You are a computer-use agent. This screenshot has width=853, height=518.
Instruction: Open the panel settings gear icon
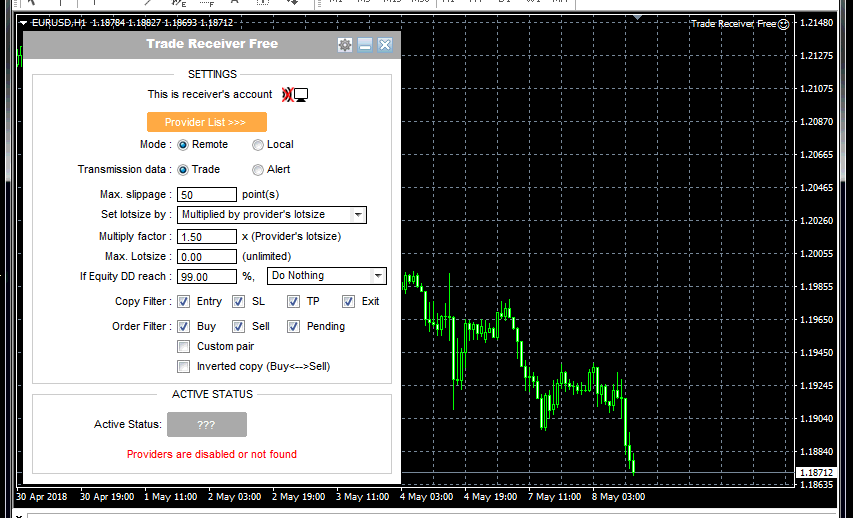[x=344, y=45]
